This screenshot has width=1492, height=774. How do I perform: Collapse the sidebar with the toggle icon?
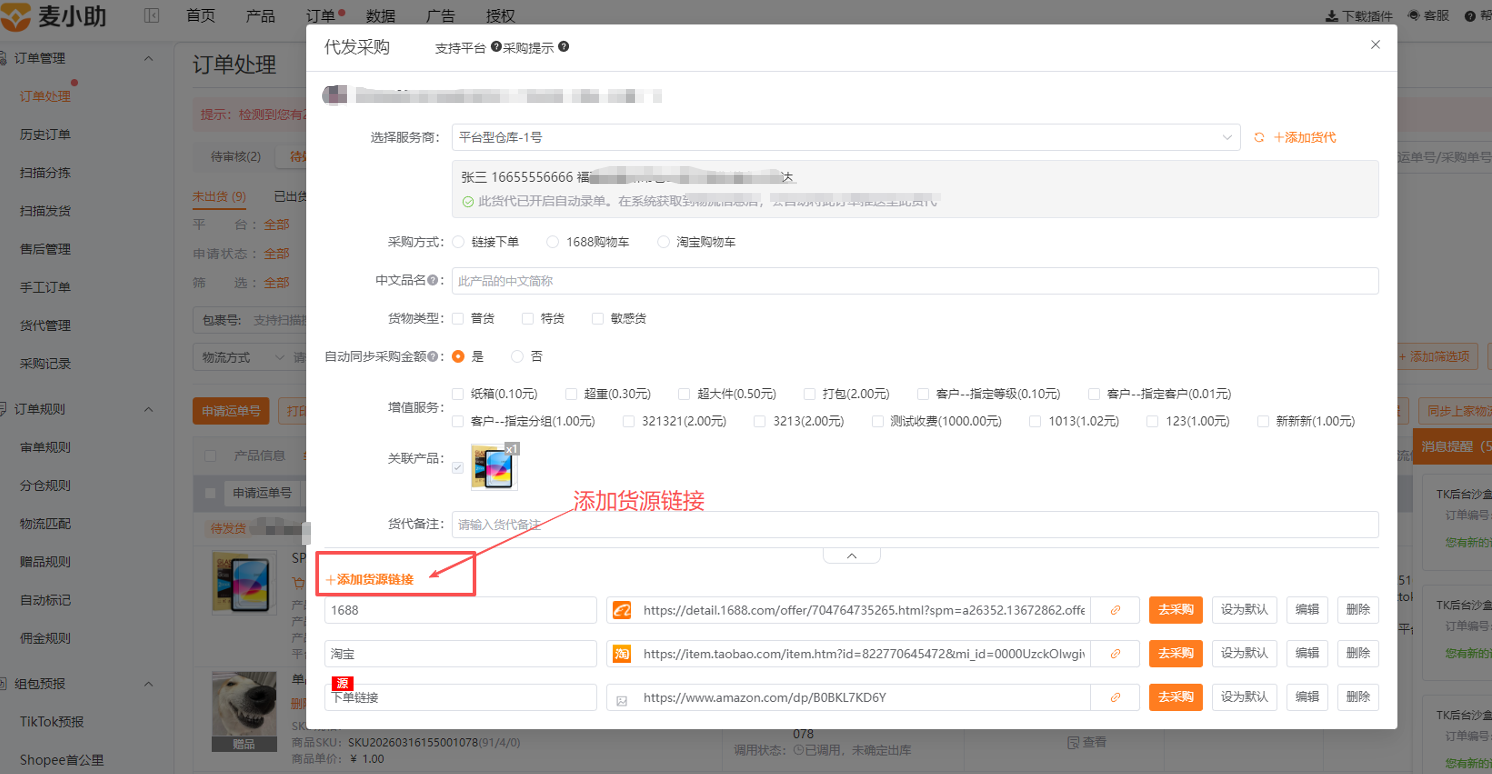click(x=152, y=16)
